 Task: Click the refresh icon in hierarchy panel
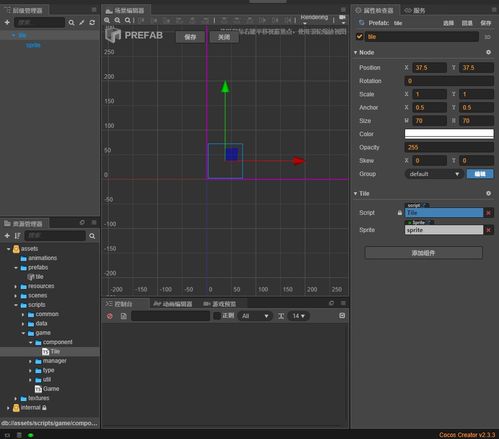[92, 22]
